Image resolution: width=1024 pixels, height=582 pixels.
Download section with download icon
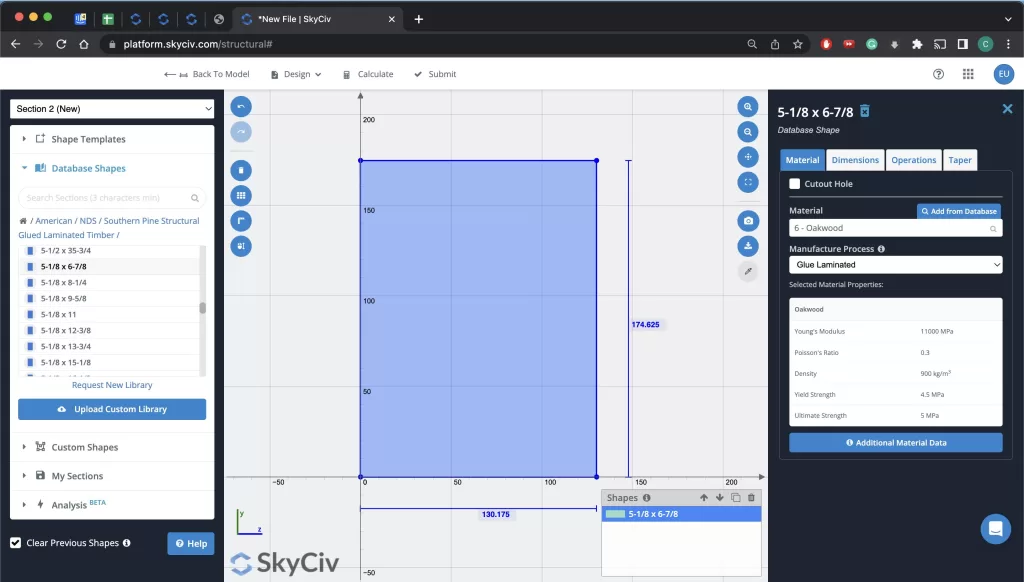point(748,246)
